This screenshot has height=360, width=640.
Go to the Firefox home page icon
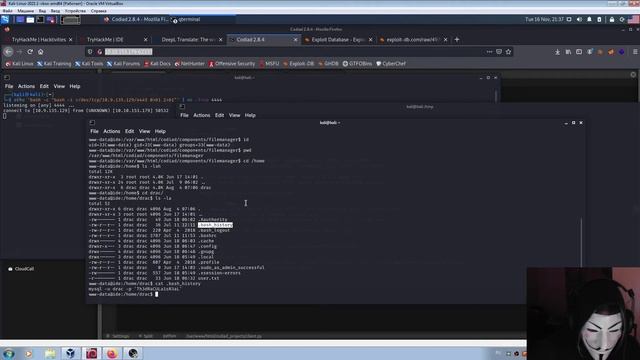[x=40, y=52]
